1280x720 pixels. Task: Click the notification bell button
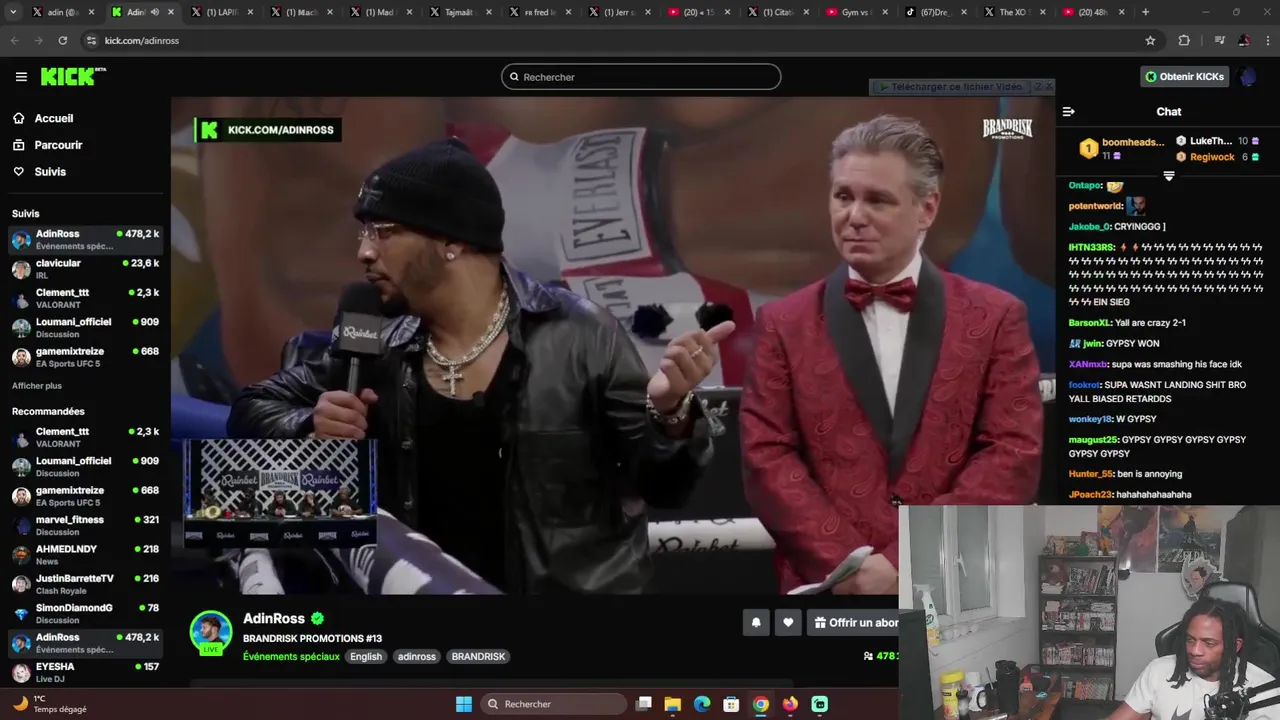tap(756, 622)
